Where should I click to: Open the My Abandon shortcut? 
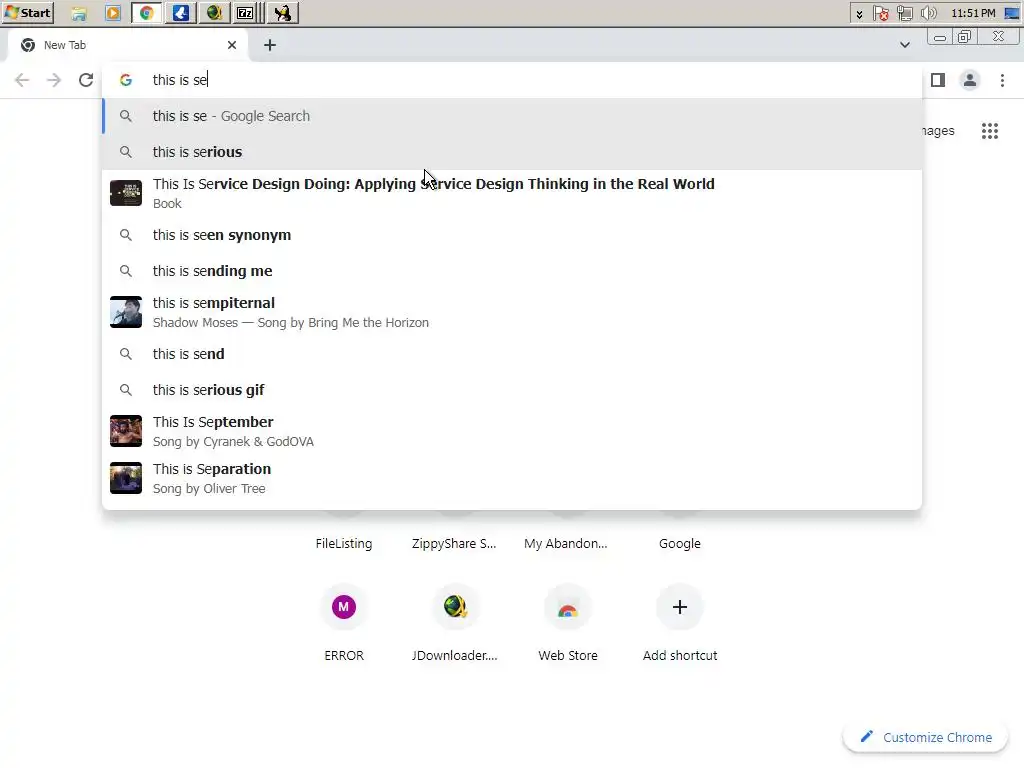point(566,543)
